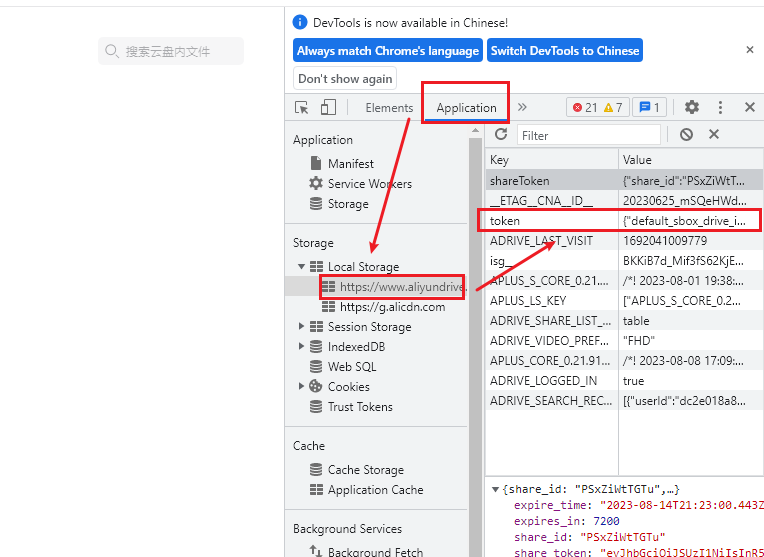Viewport: 764px width, 557px height.
Task: Click the sidebar scroll up arrow
Action: 475,131
